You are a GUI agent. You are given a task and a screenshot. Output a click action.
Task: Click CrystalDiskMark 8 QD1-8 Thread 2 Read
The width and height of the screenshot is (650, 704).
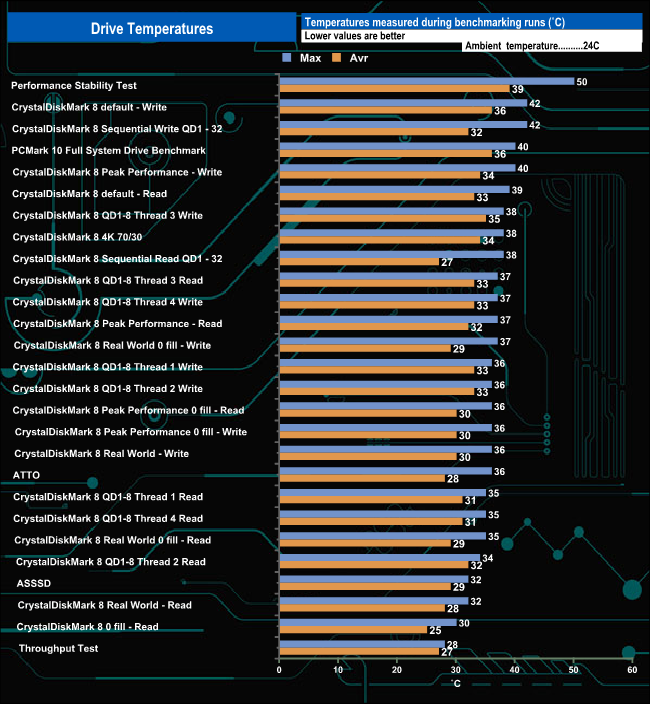[111, 562]
